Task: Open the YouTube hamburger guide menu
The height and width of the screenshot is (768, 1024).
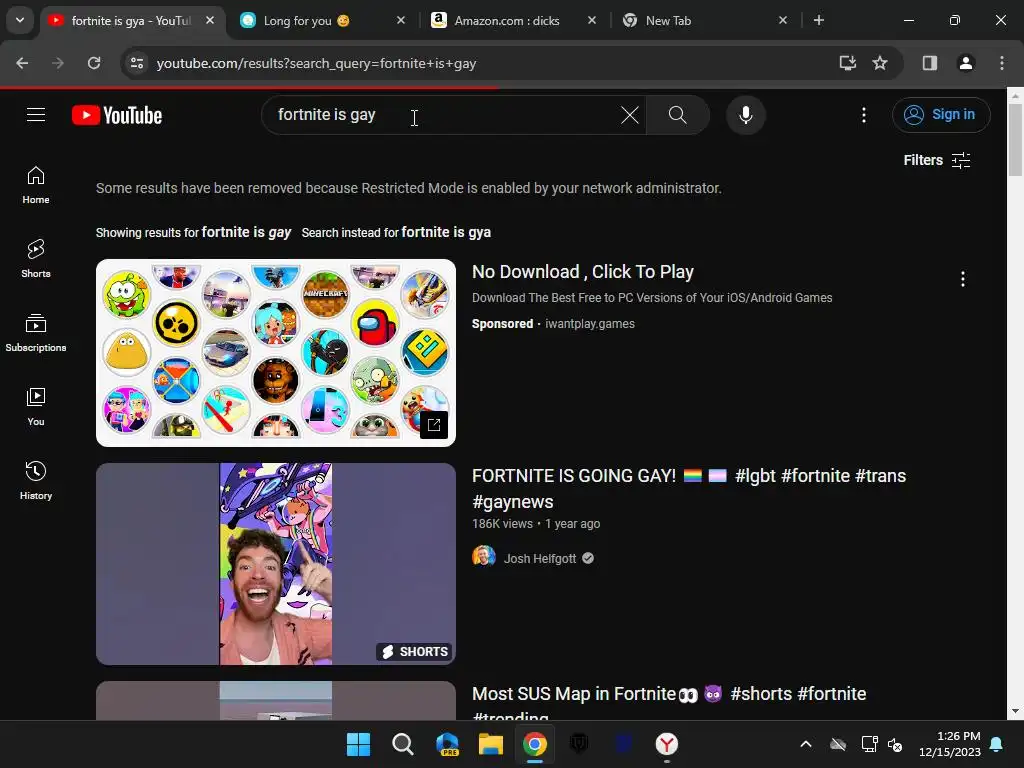Action: coord(36,115)
